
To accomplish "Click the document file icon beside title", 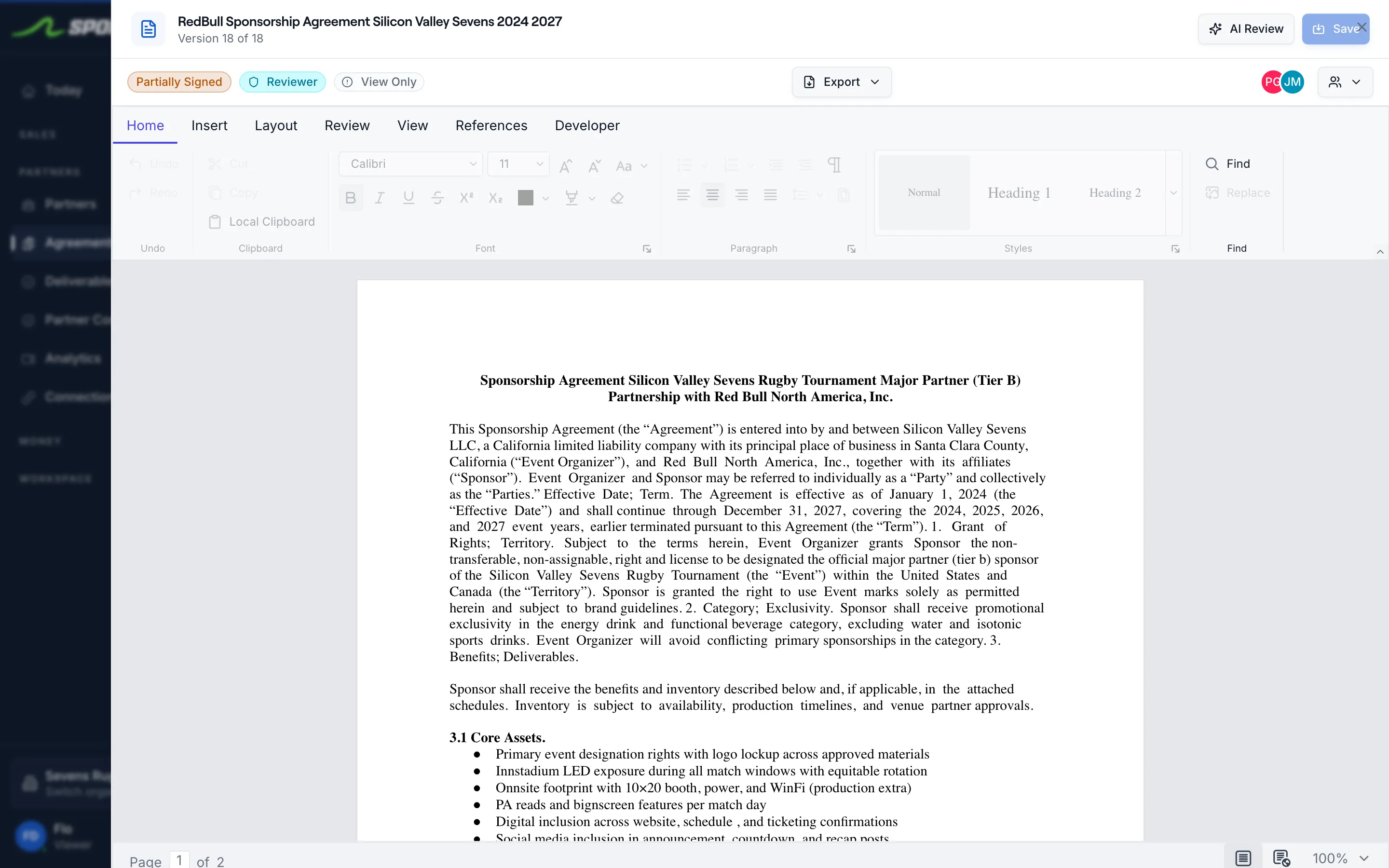I will click(149, 29).
